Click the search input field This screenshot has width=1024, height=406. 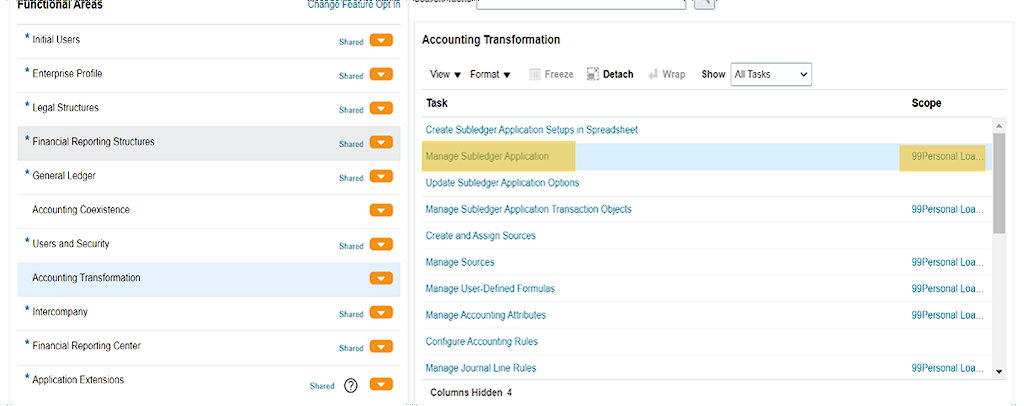pyautogui.click(x=580, y=4)
